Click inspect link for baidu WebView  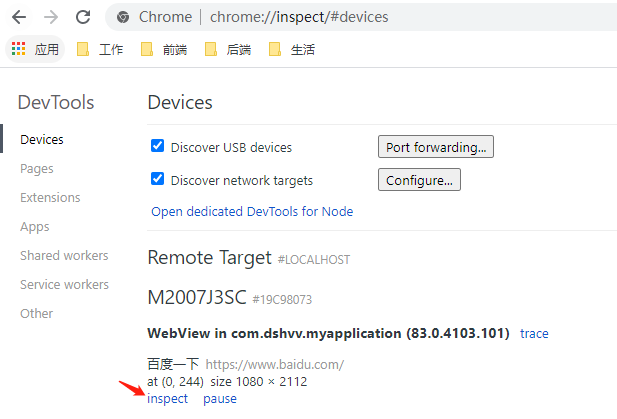(x=167, y=399)
